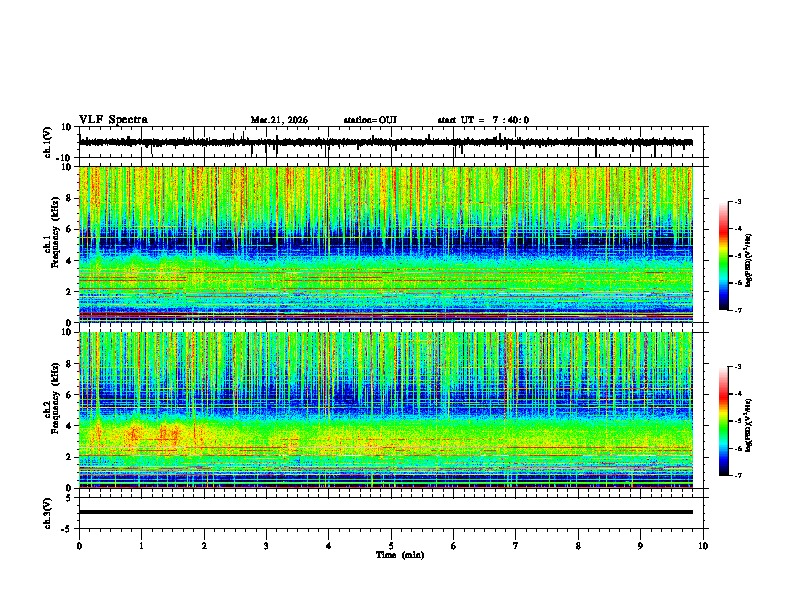Viewport: 792px width, 612px height.
Task: Click time axis tick label "3"
Action: coord(266,546)
